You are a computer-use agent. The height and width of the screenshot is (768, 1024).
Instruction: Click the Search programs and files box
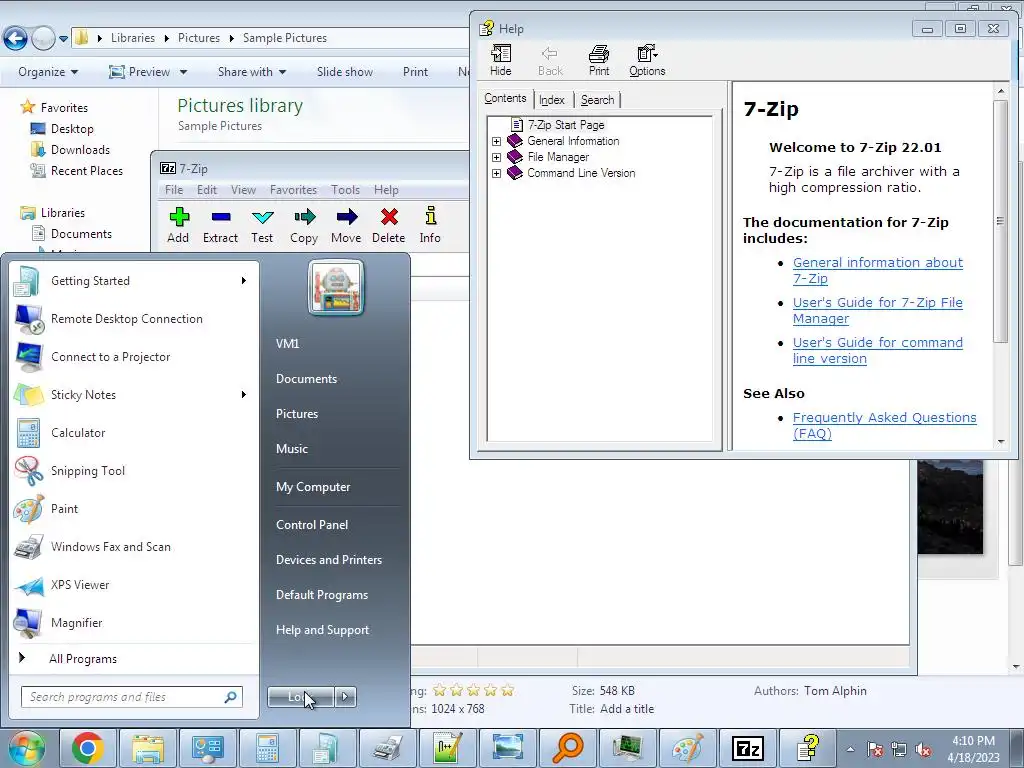(131, 697)
